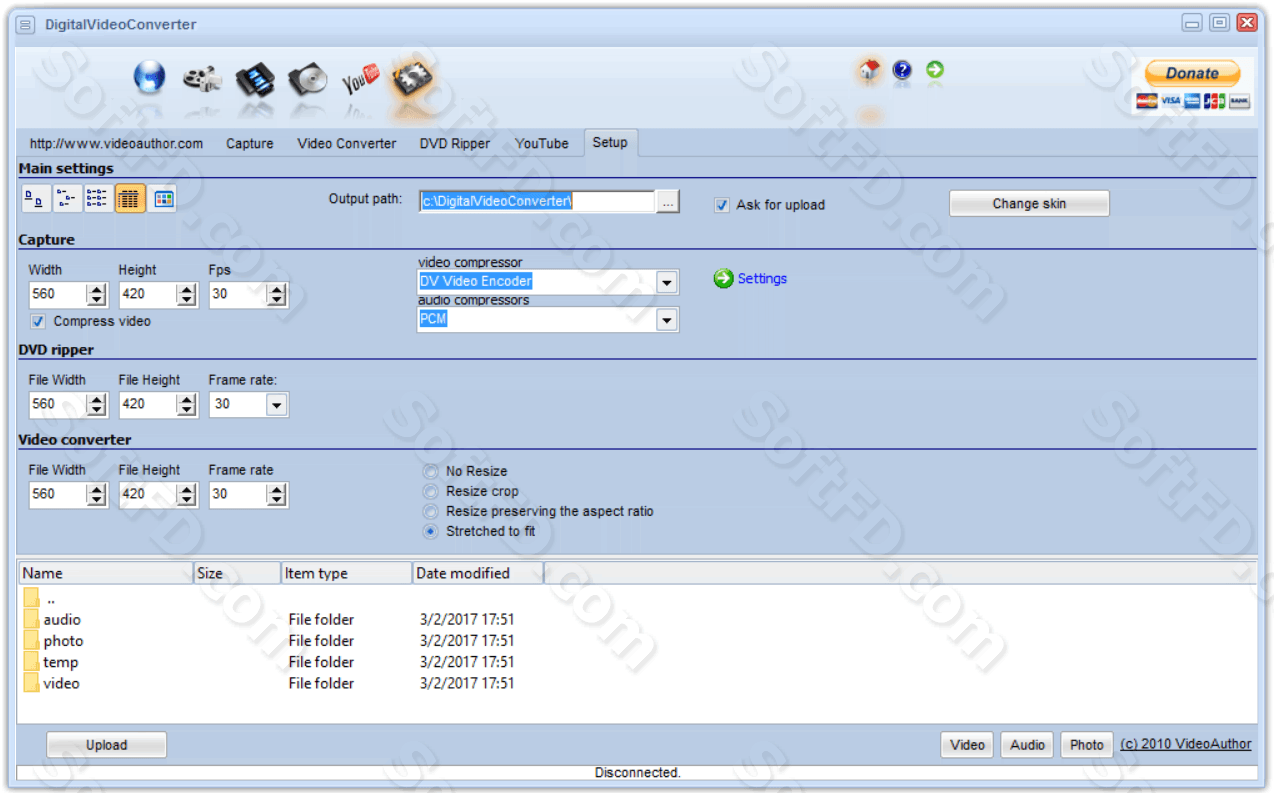Select the Resize crop radio option
Image resolution: width=1274 pixels, height=793 pixels.
click(430, 491)
